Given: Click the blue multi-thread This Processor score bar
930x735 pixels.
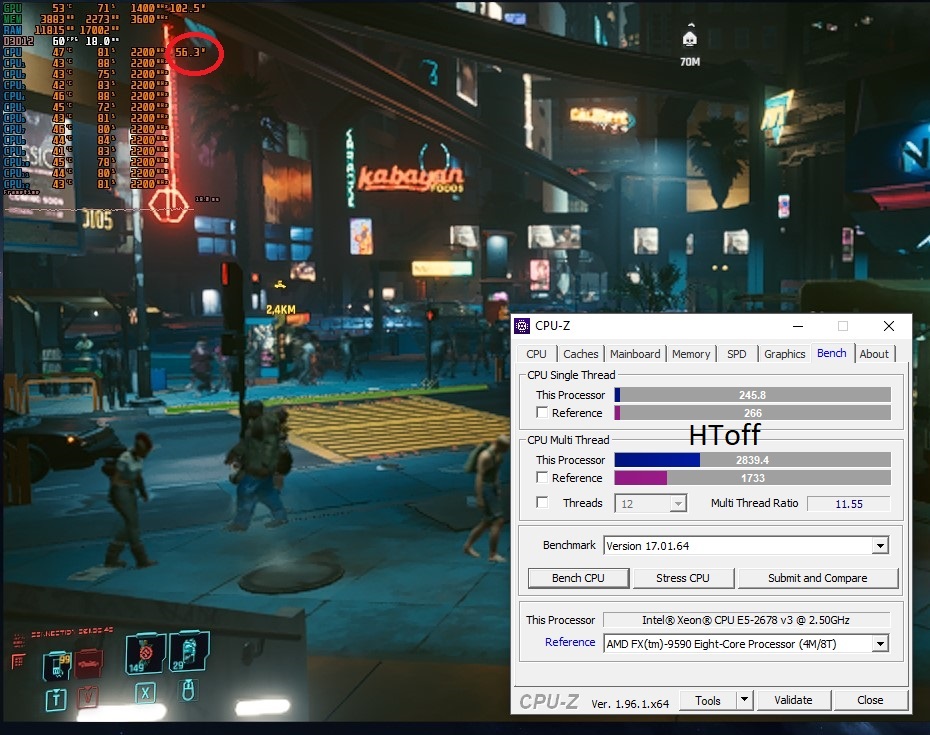Looking at the screenshot, I should coord(657,460).
